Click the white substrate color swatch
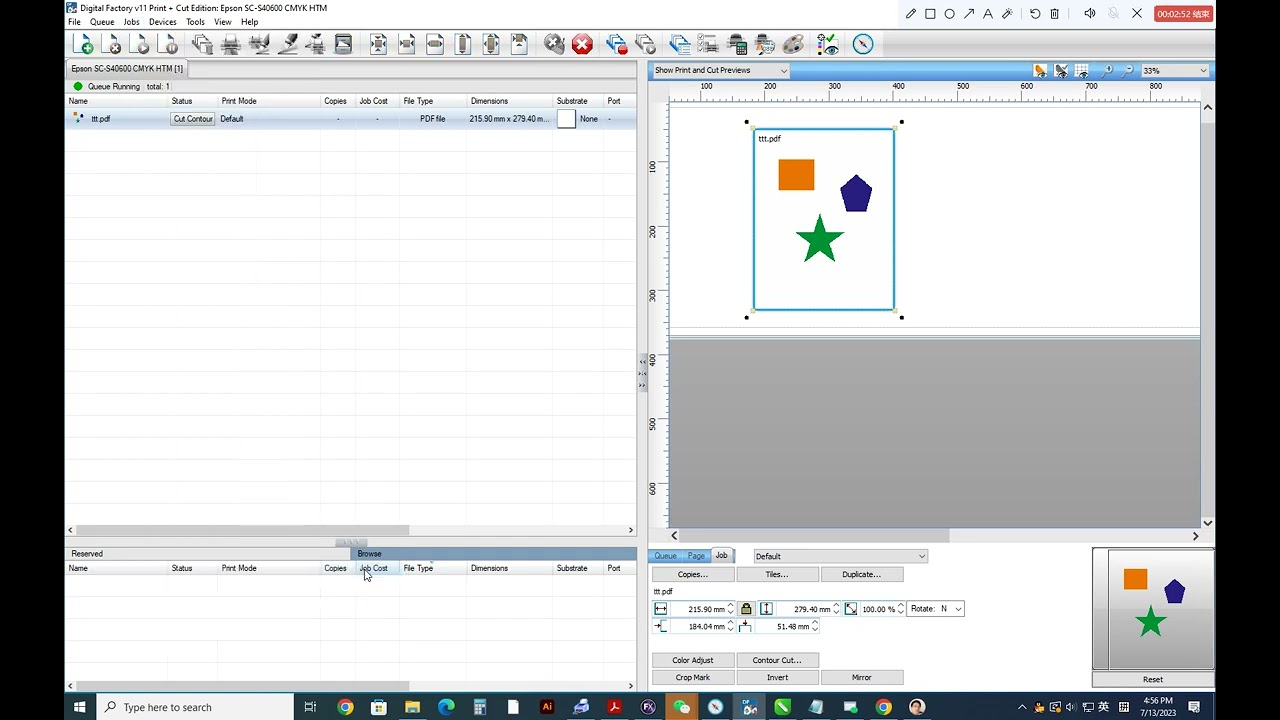The width and height of the screenshot is (1280, 720). coord(566,119)
